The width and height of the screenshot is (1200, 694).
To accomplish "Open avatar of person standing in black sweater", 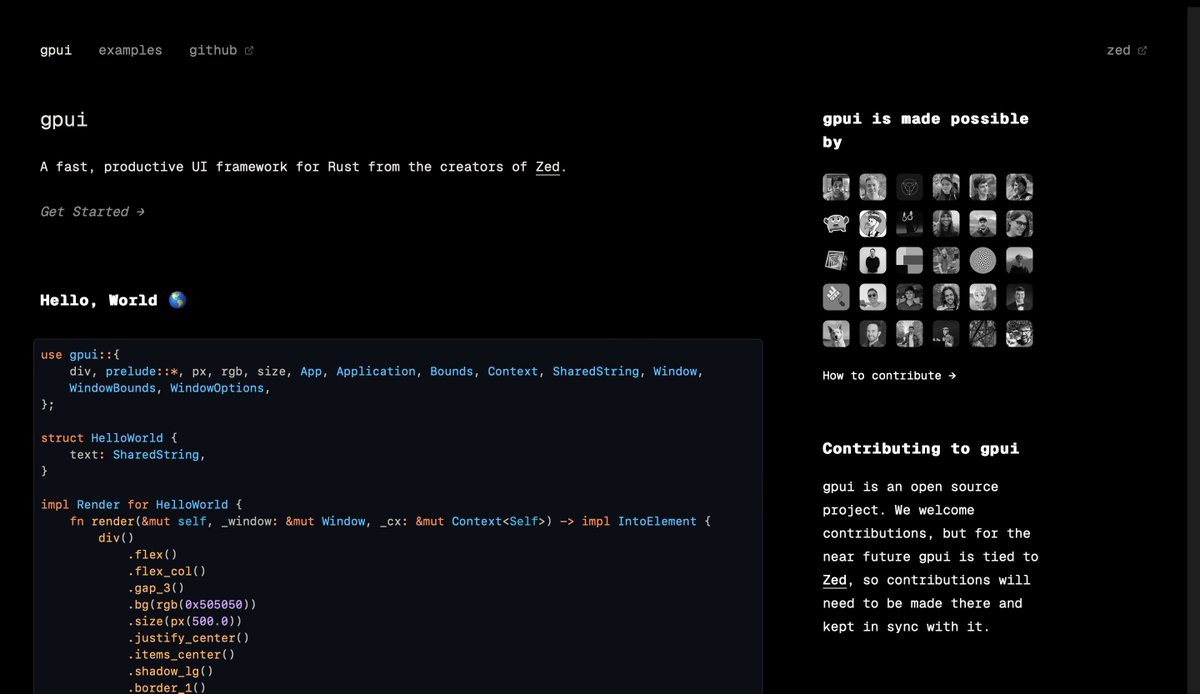I will click(x=873, y=260).
